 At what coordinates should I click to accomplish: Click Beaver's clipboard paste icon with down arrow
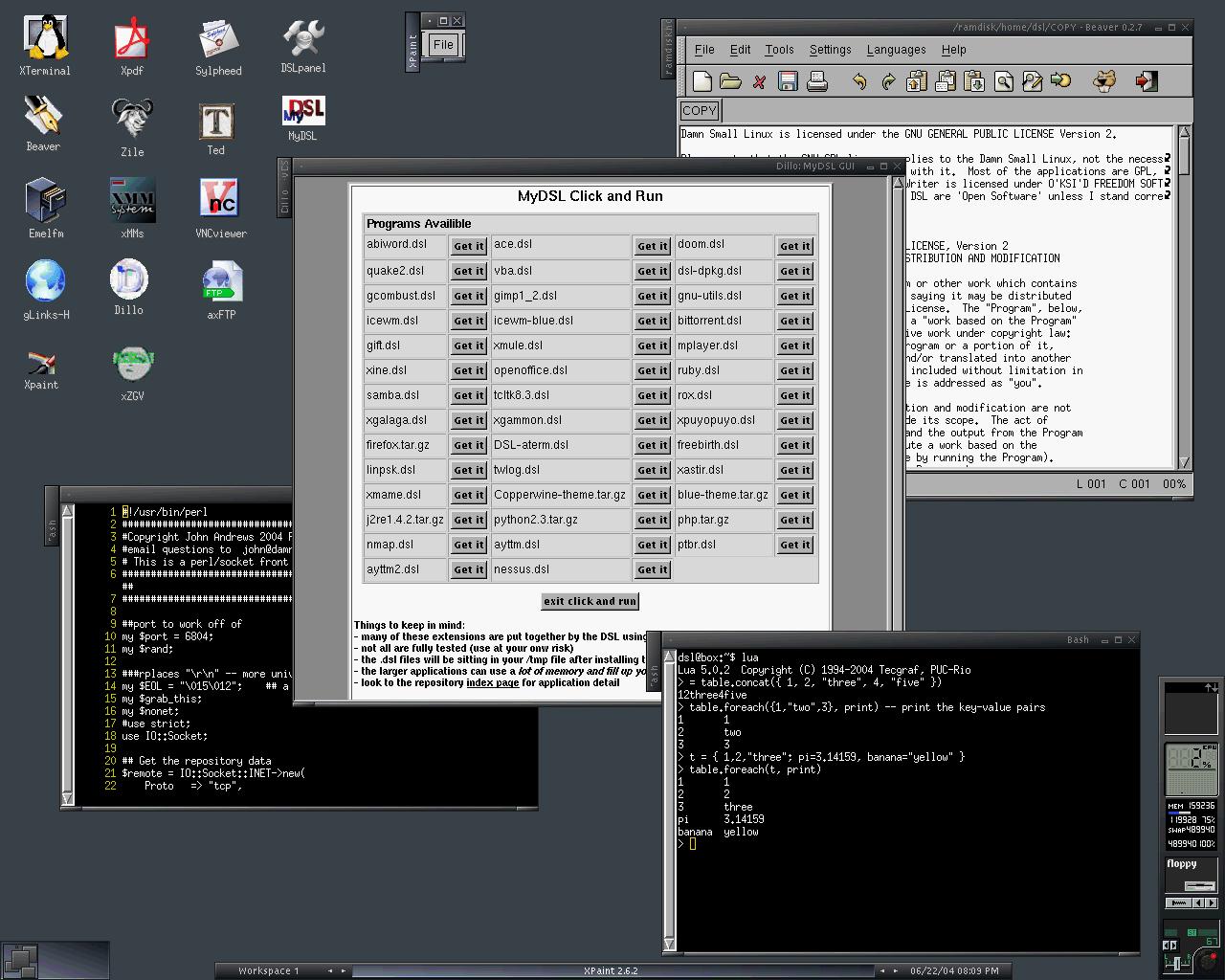click(974, 81)
